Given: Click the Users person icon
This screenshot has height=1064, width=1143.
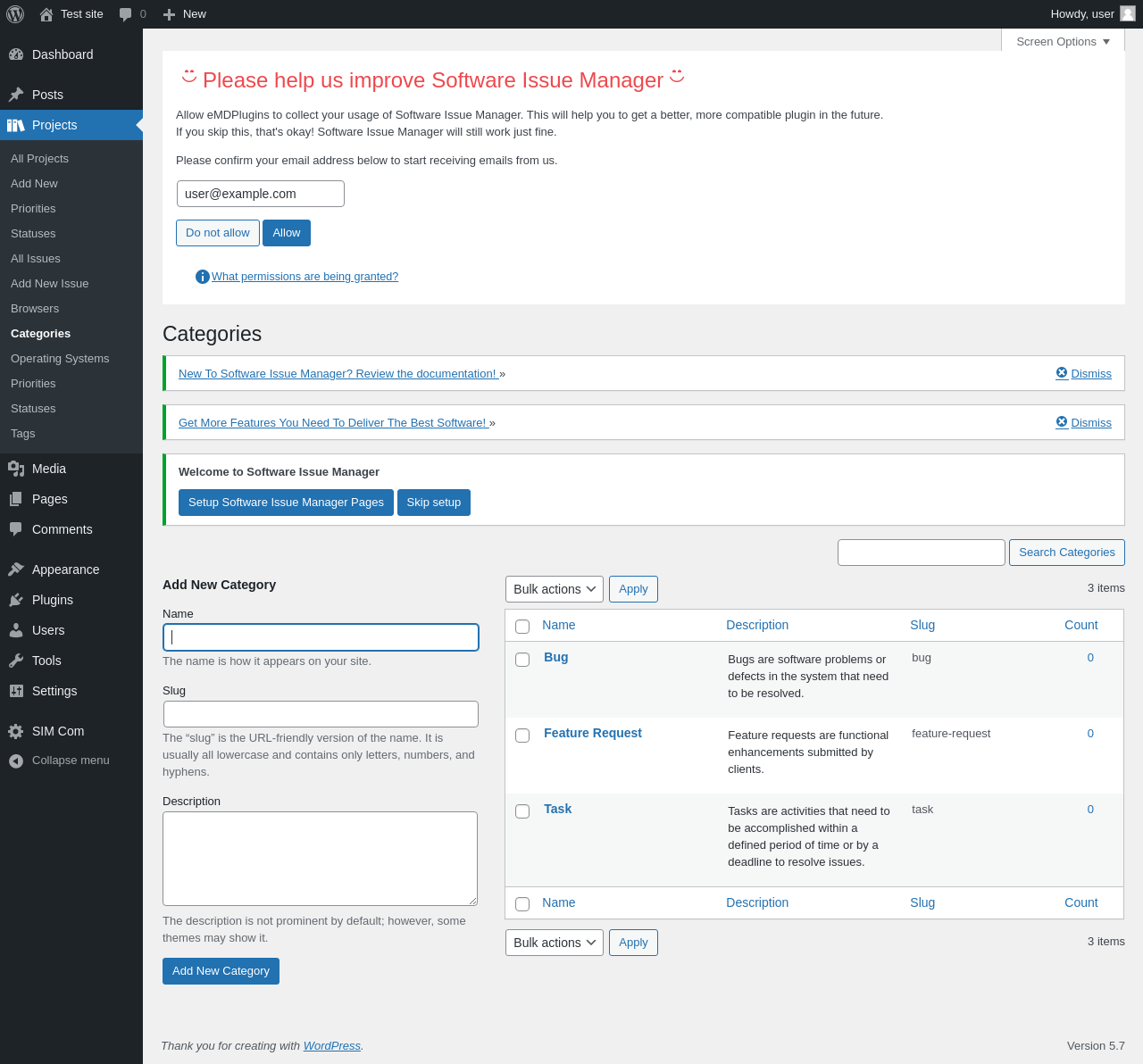Looking at the screenshot, I should pyautogui.click(x=16, y=630).
